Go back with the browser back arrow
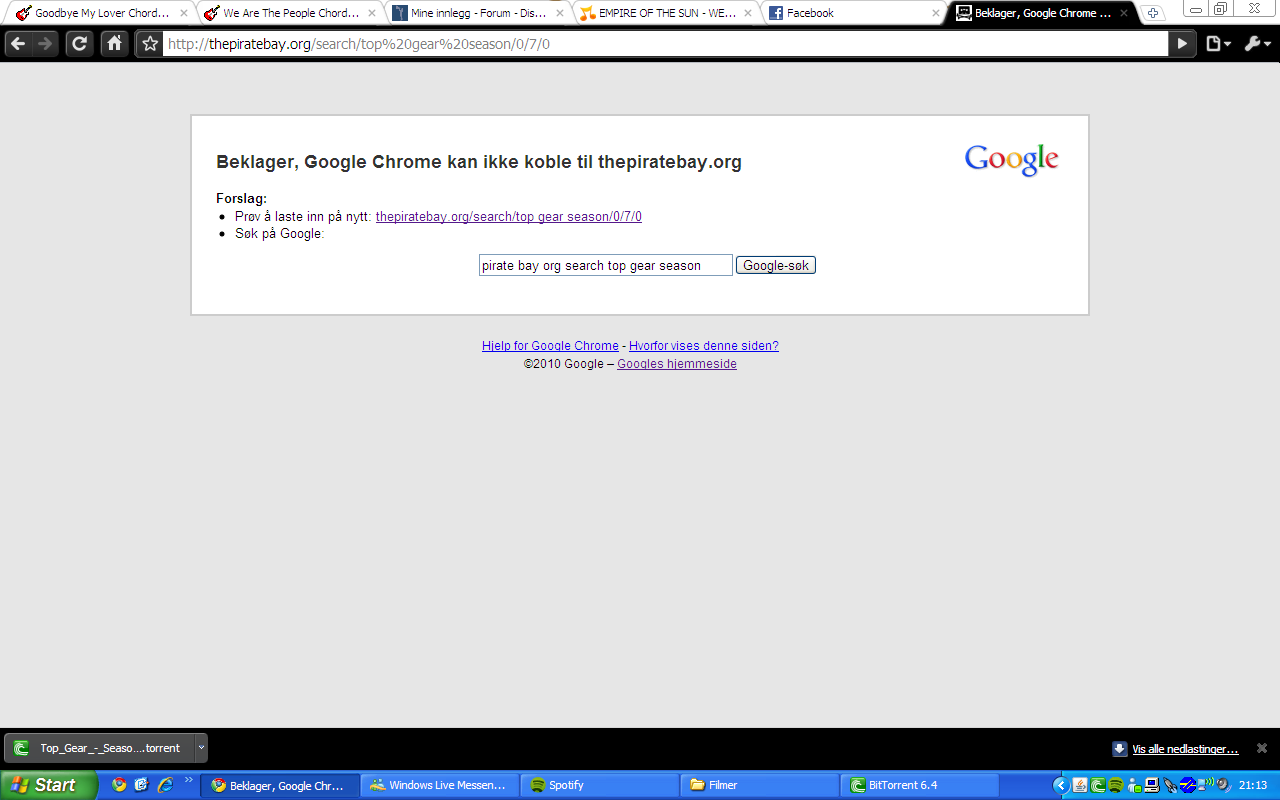Viewport: 1280px width, 800px height. pyautogui.click(x=18, y=44)
